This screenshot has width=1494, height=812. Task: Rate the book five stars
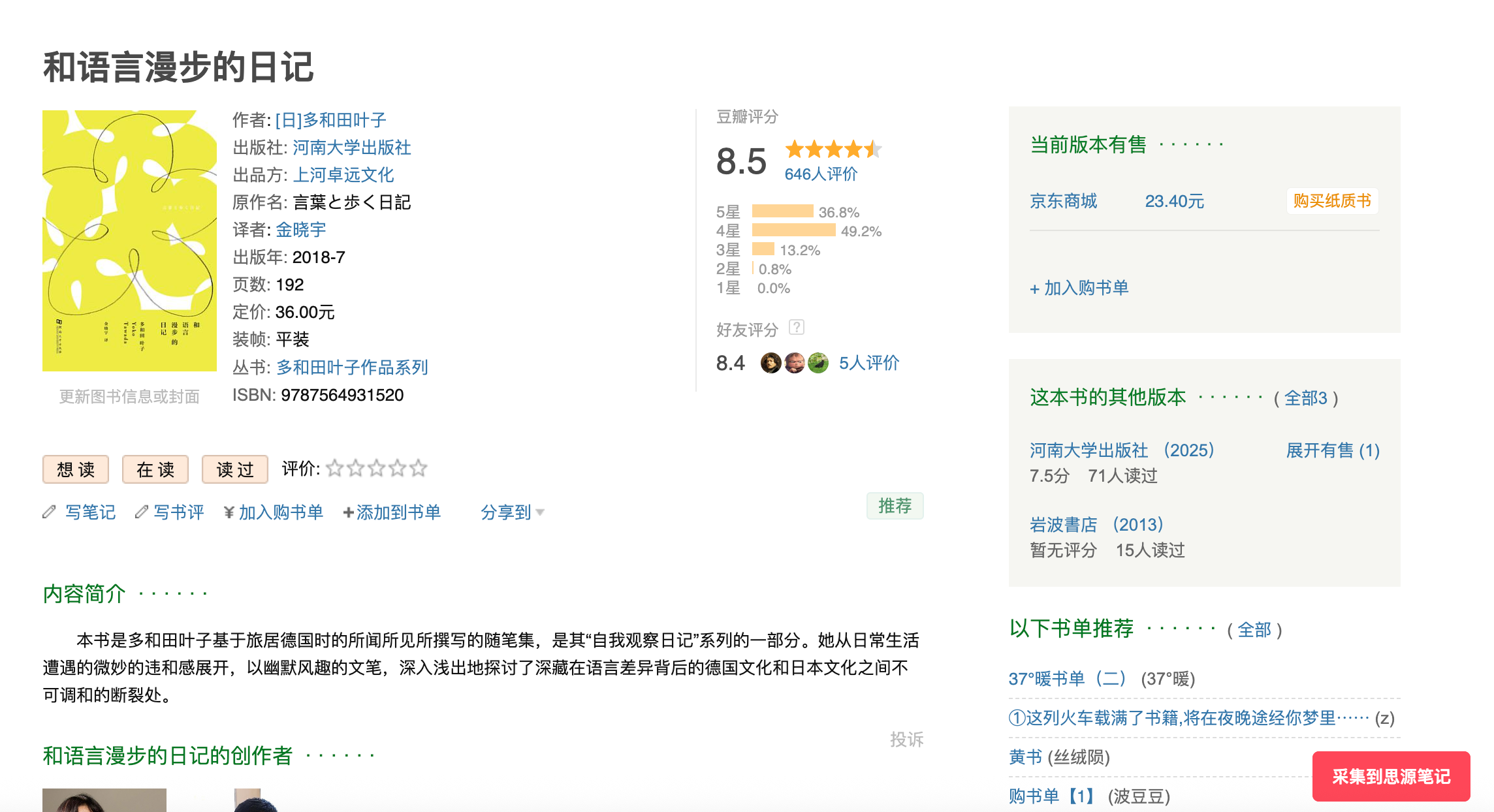click(x=419, y=469)
